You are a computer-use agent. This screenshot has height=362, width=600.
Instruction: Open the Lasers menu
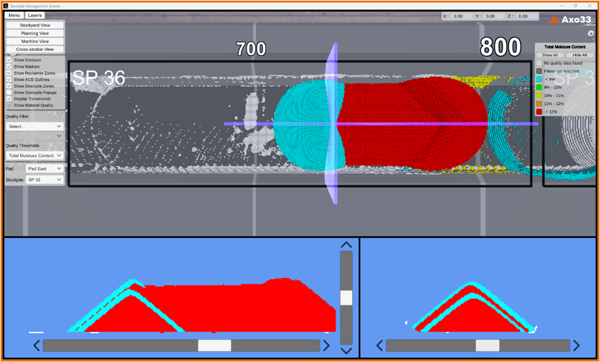click(35, 15)
